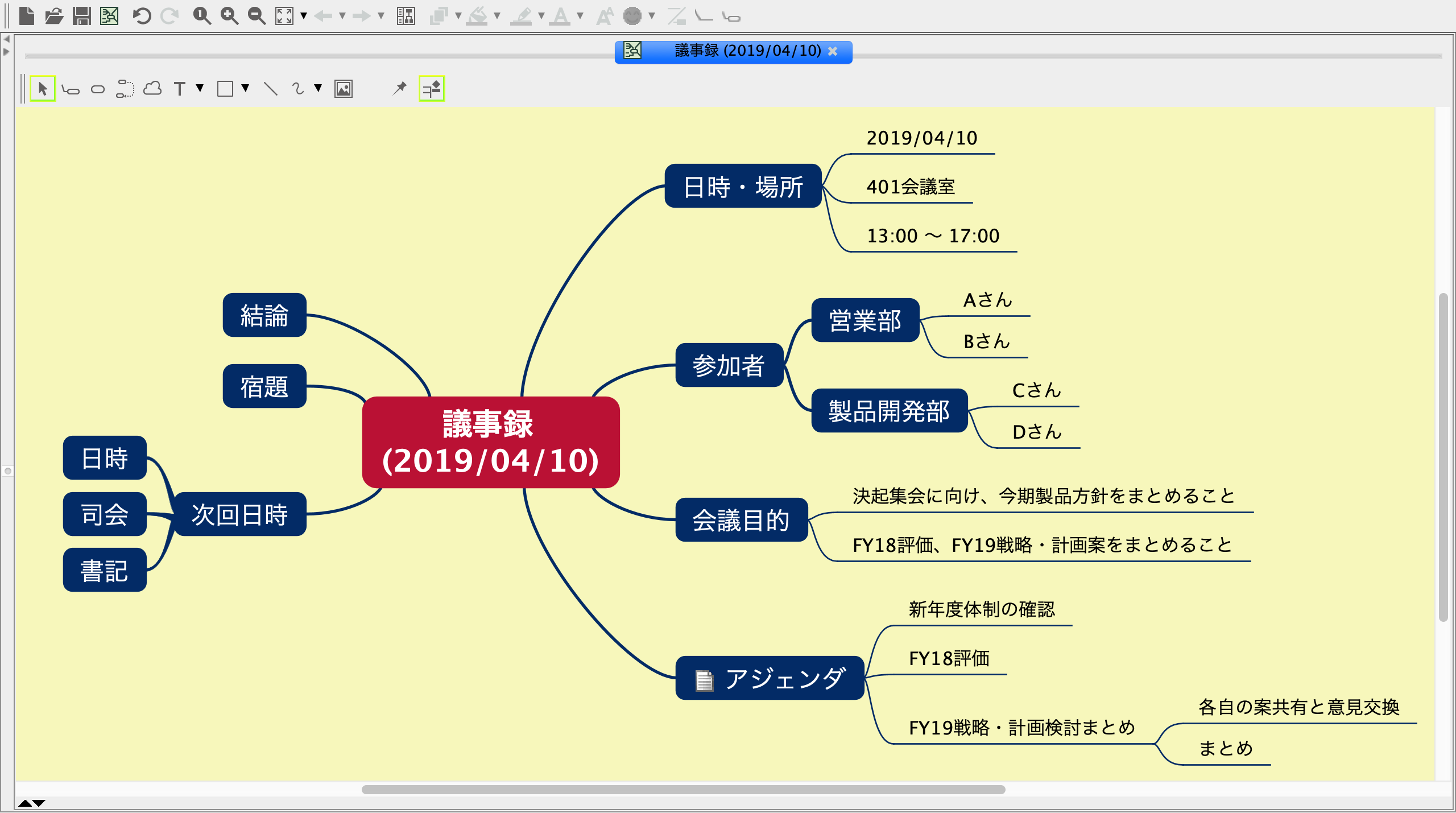
Task: Click the font color A icon
Action: [561, 16]
